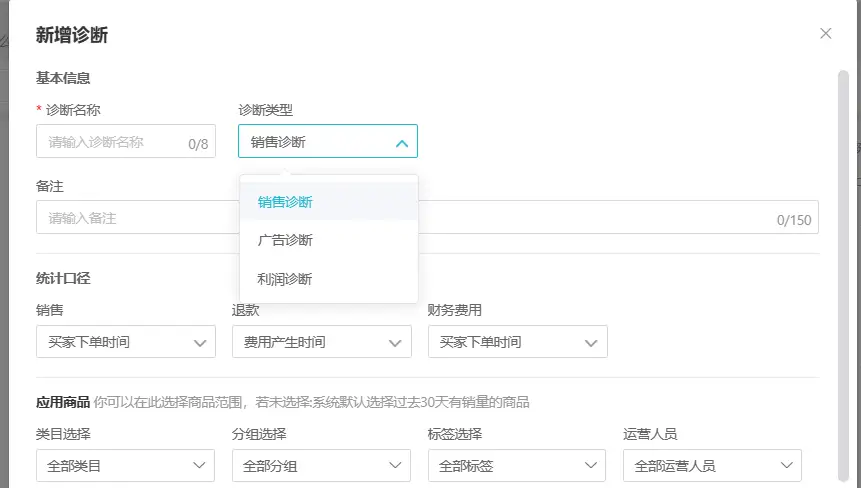The height and width of the screenshot is (488, 861).
Task: Click the 类目选择 field label
Action: [63, 434]
